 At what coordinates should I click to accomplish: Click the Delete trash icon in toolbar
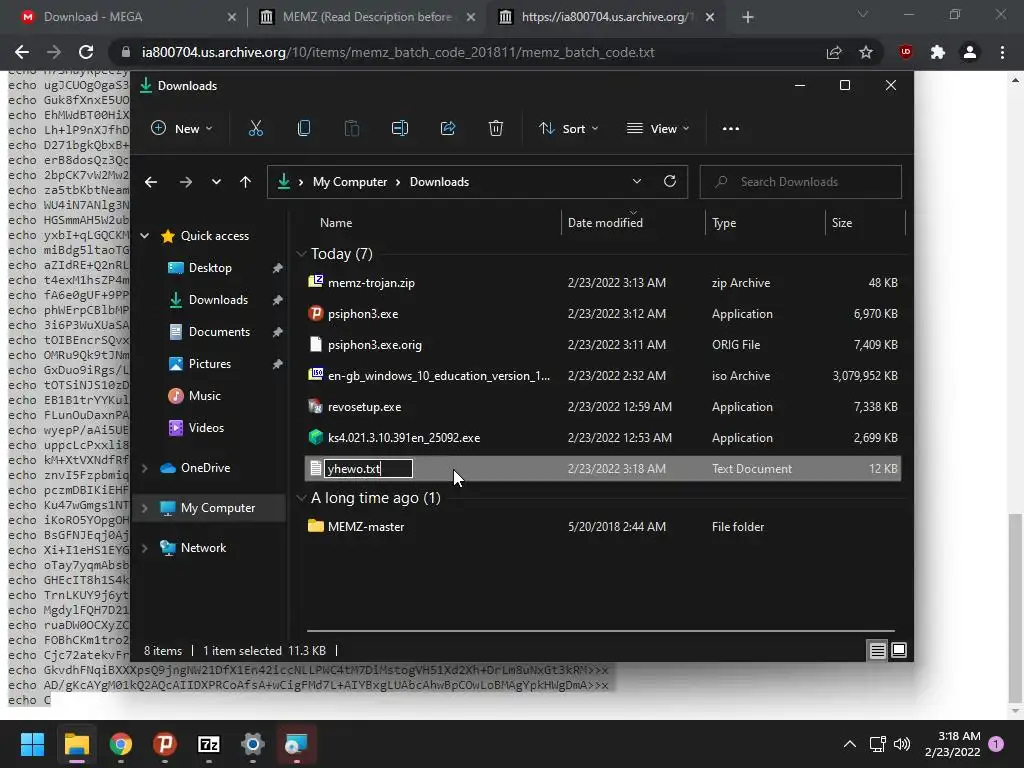[496, 129]
